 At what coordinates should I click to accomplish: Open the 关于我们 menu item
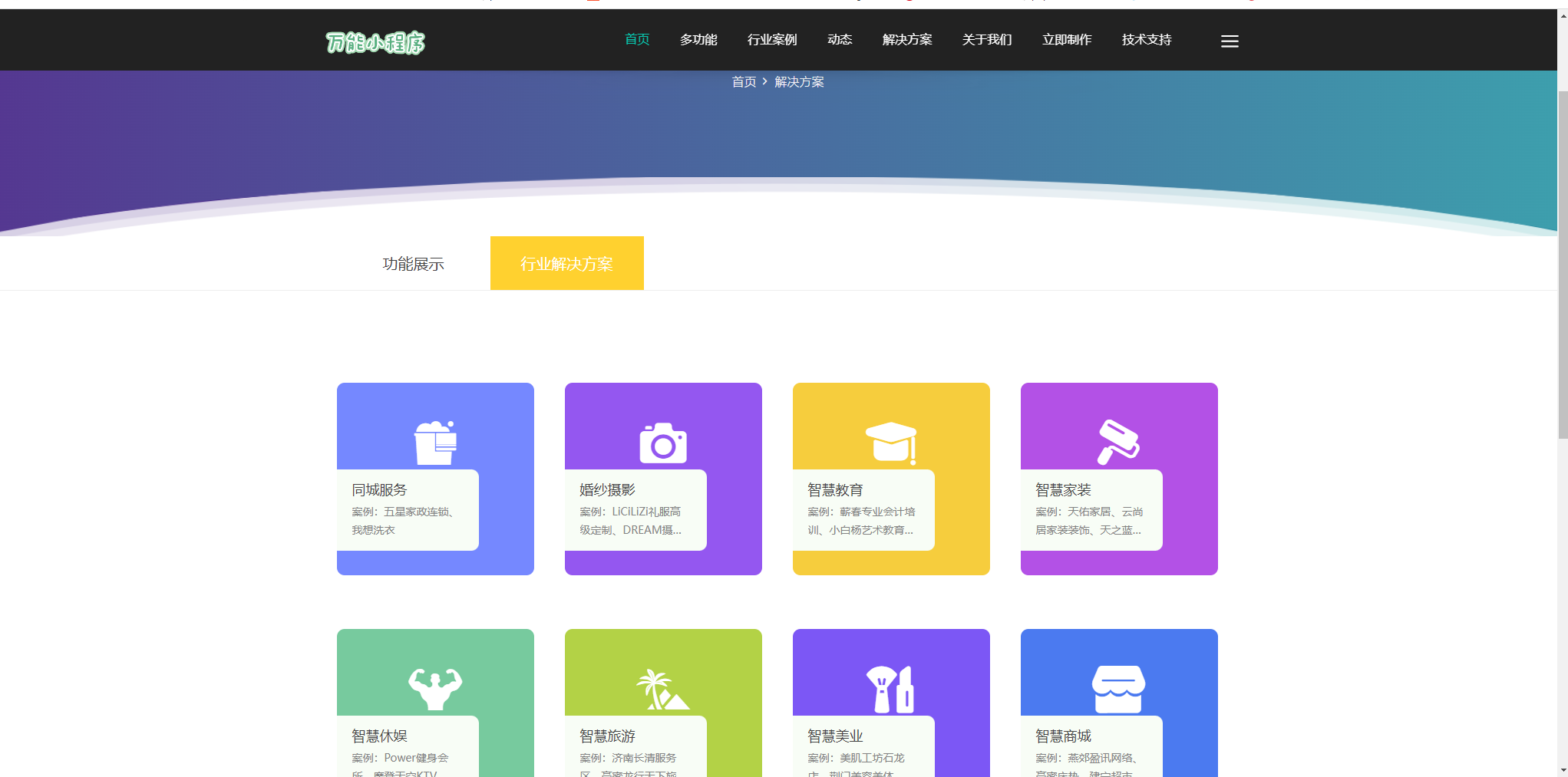[987, 40]
